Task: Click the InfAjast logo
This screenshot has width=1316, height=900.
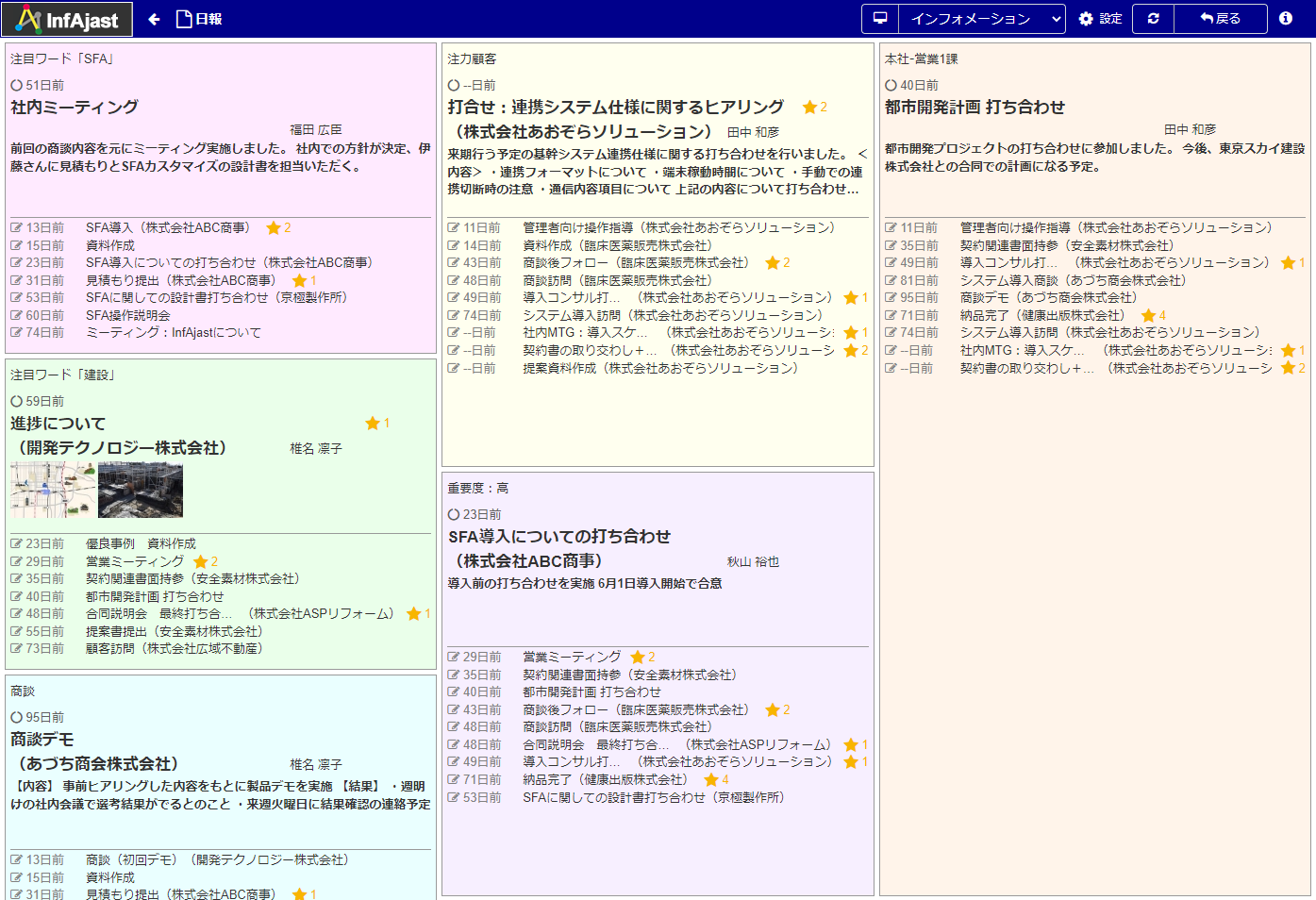Action: click(67, 19)
